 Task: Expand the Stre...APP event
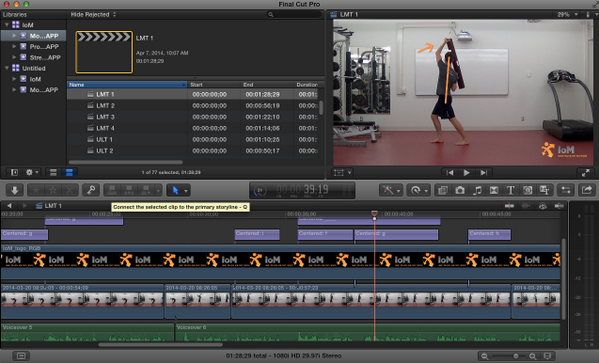14,57
